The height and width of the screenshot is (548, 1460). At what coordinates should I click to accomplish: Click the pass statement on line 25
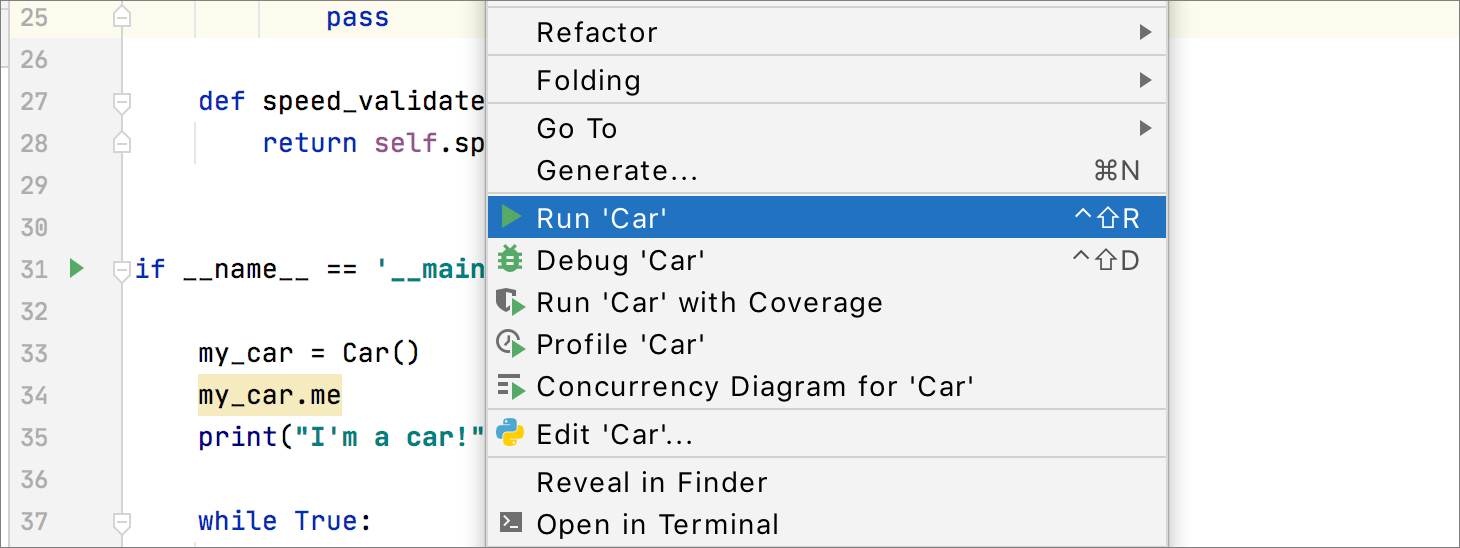coord(357,18)
